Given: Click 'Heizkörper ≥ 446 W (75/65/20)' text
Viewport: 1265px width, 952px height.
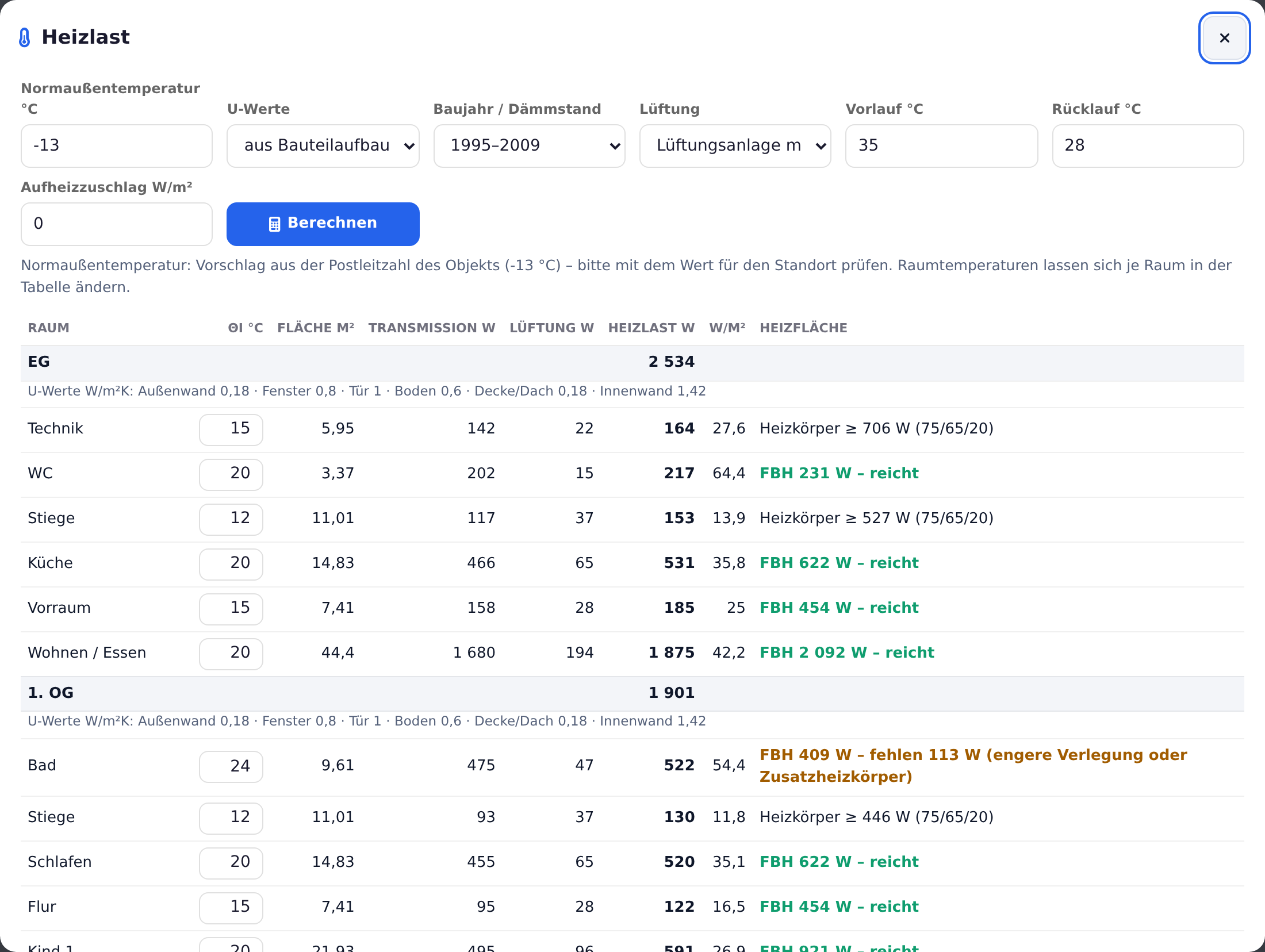Looking at the screenshot, I should pos(876,817).
